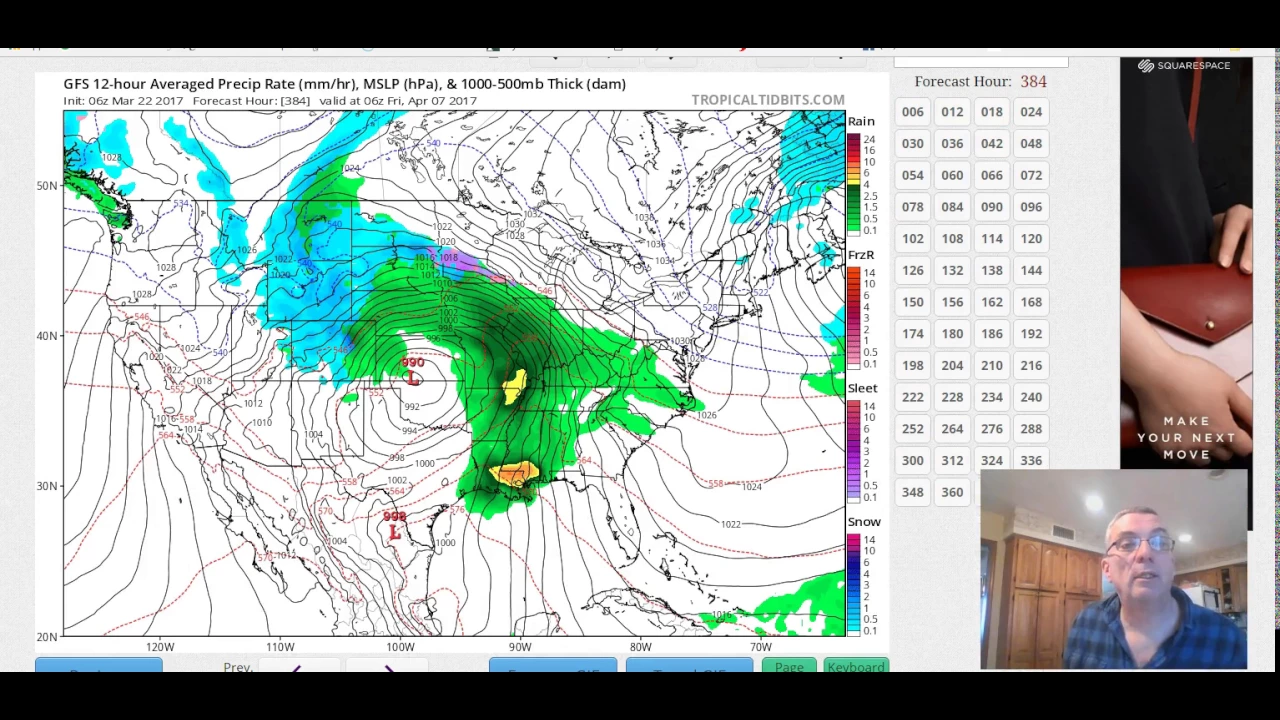The width and height of the screenshot is (1280, 720).
Task: Select forecast hour 018
Action: click(x=991, y=112)
